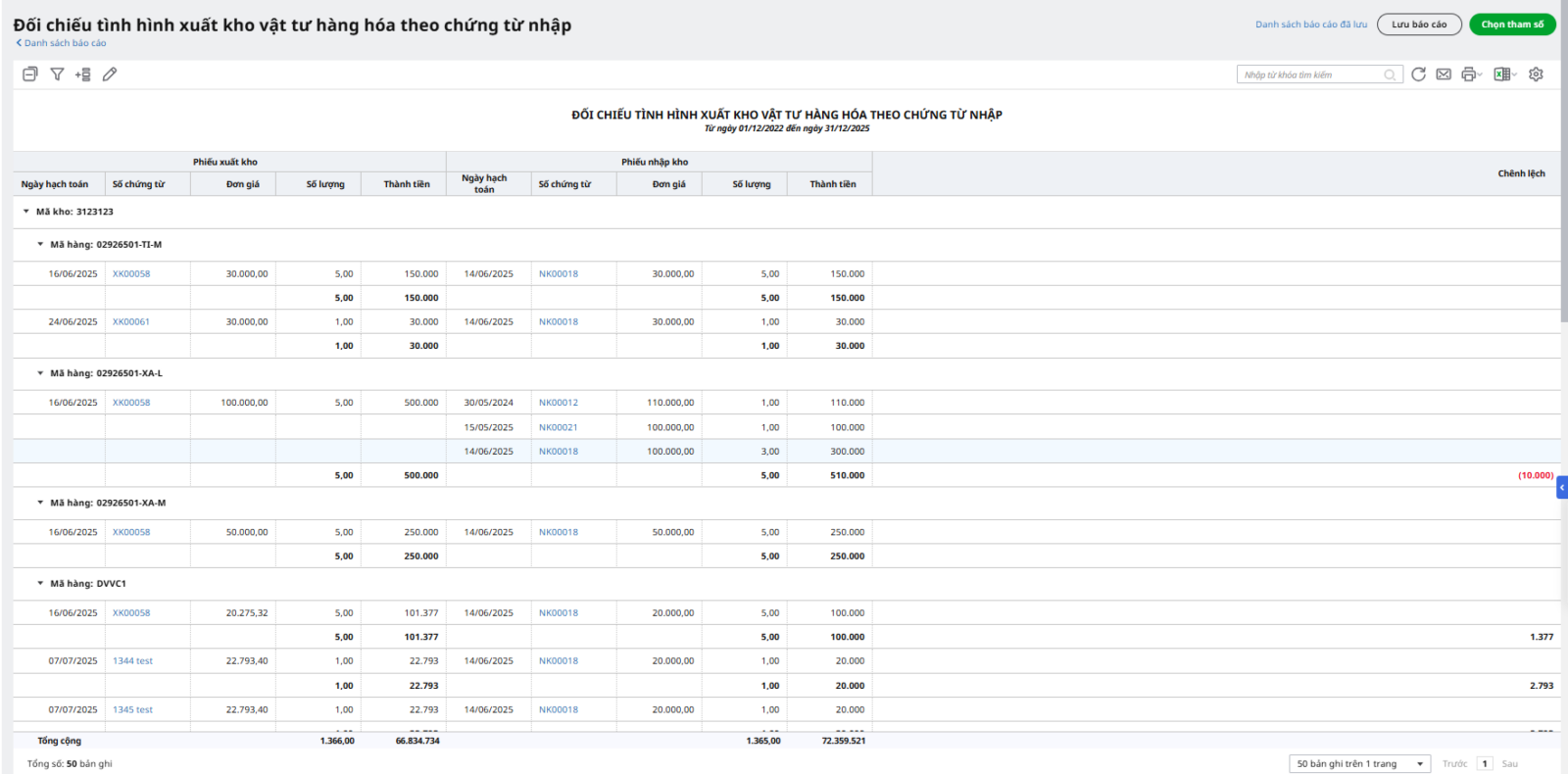1568x774 pixels.
Task: Go back to Danh sách báo cáo
Action: (62, 43)
